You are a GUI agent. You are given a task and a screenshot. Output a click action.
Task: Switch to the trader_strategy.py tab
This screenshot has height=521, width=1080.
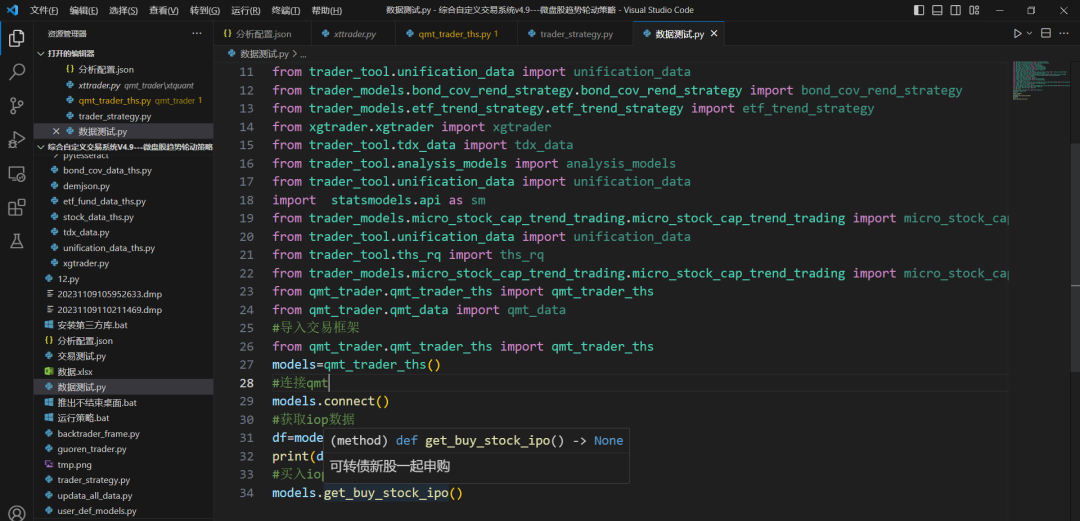pyautogui.click(x=575, y=34)
